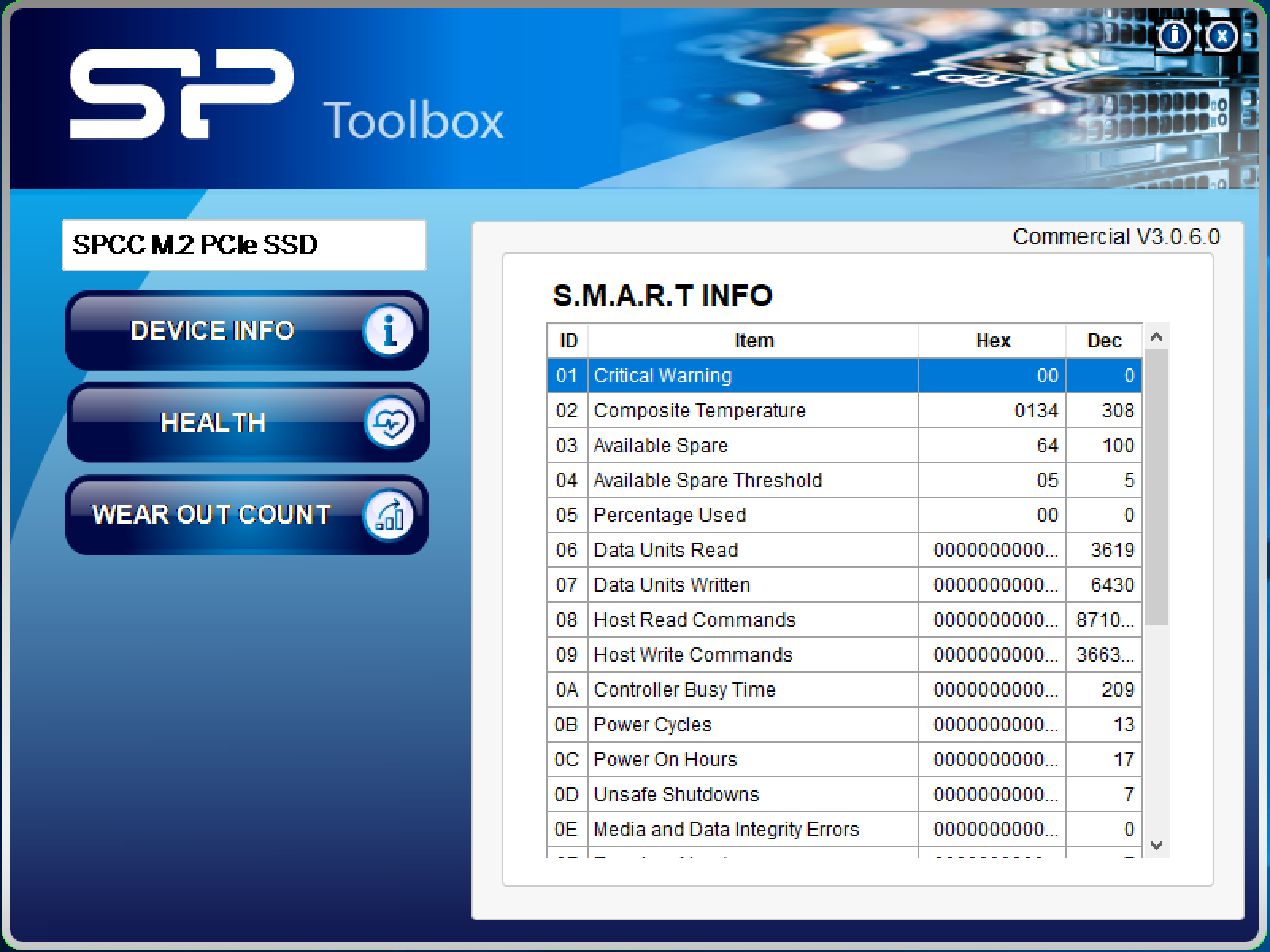This screenshot has width=1270, height=952.
Task: Click the scroll down arrow in S.M.A.R.T table
Action: point(1156,846)
